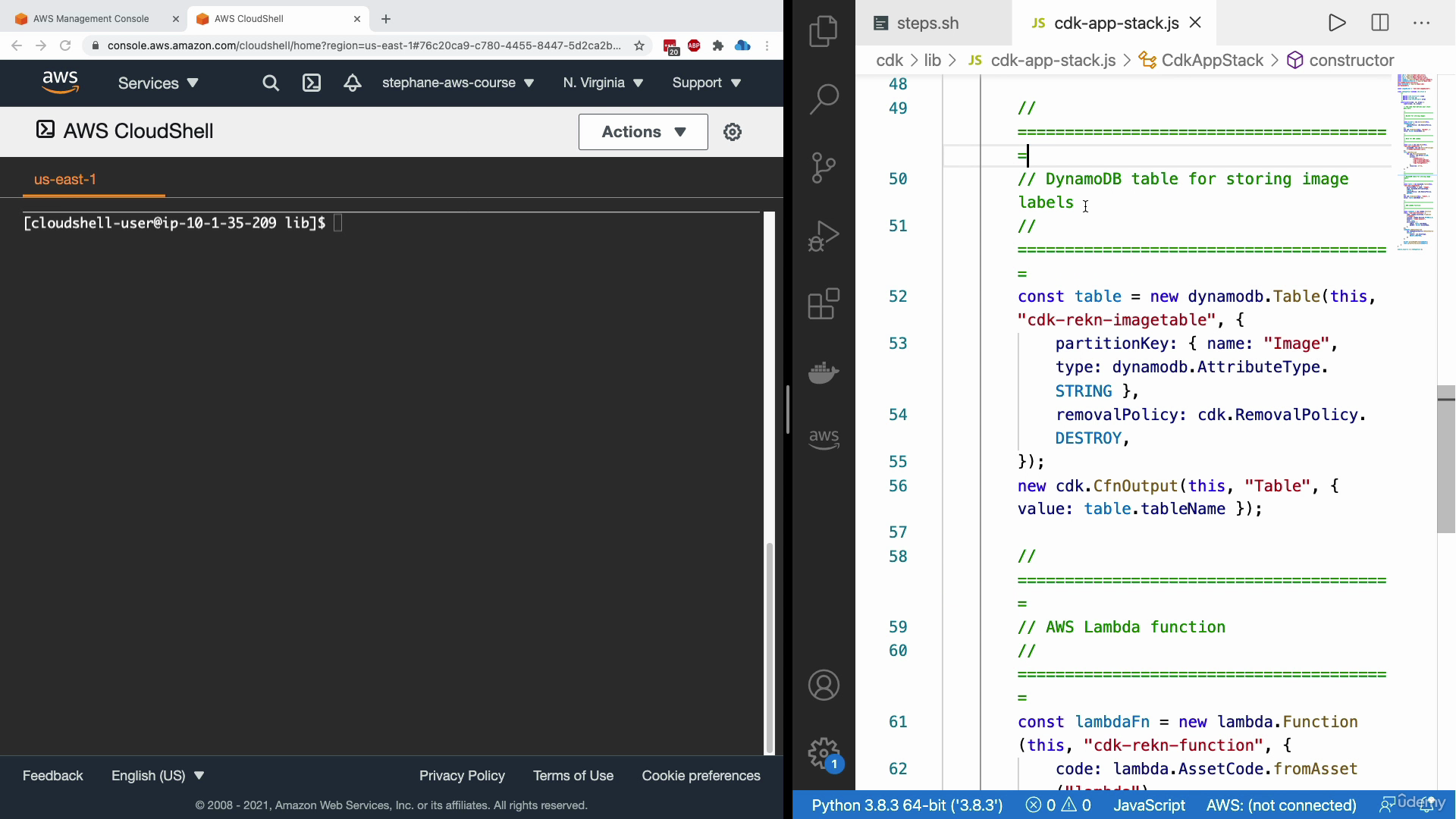Open CloudShell preferences gear
Image resolution: width=1456 pixels, height=819 pixels.
click(x=732, y=132)
